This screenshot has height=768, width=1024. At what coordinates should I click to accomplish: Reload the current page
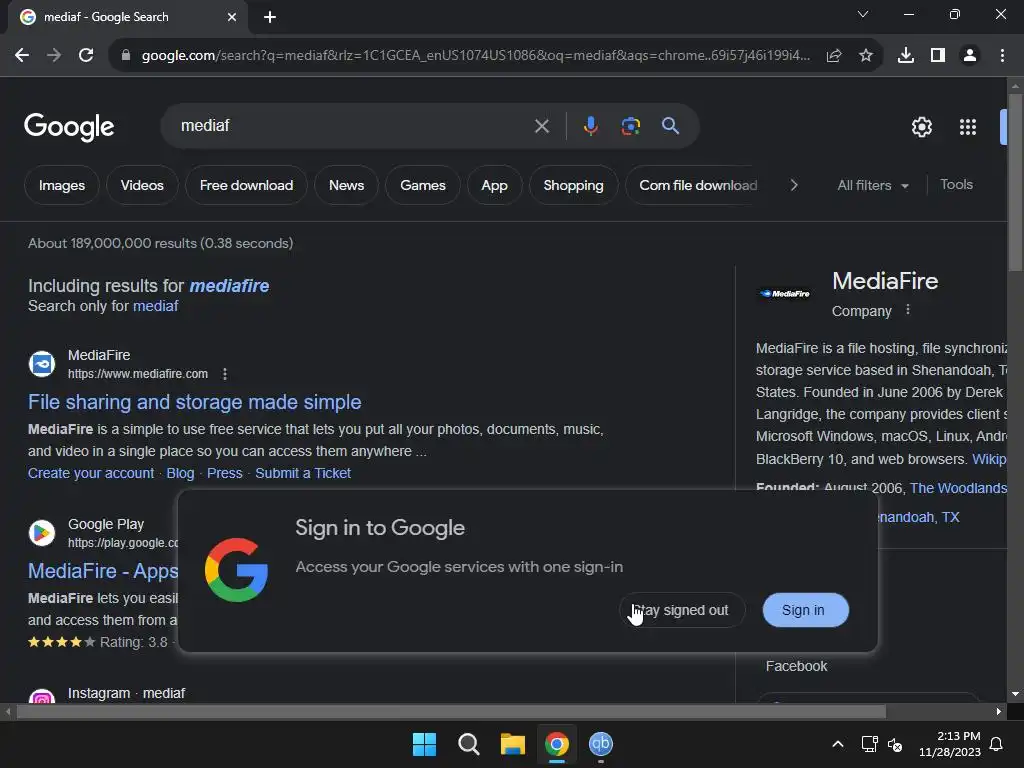coord(86,56)
